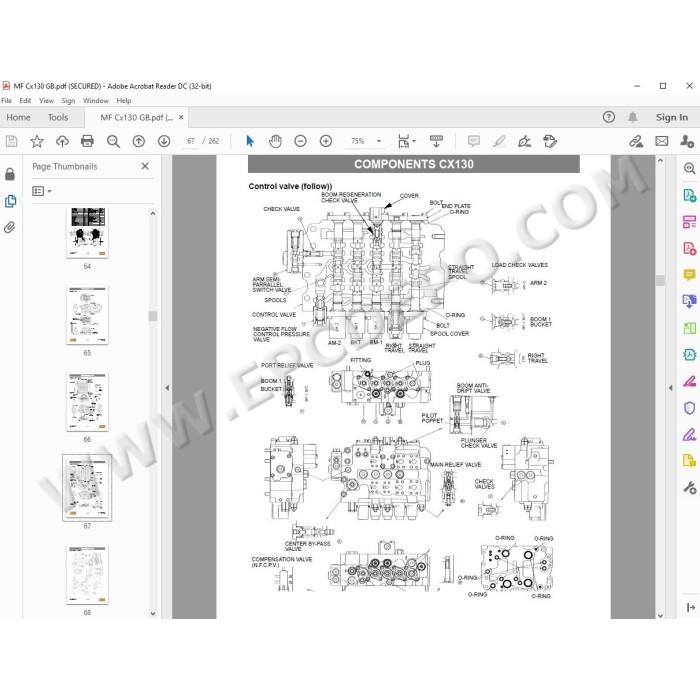Open the find text magnifier
The width and height of the screenshot is (700, 700).
(x=113, y=142)
